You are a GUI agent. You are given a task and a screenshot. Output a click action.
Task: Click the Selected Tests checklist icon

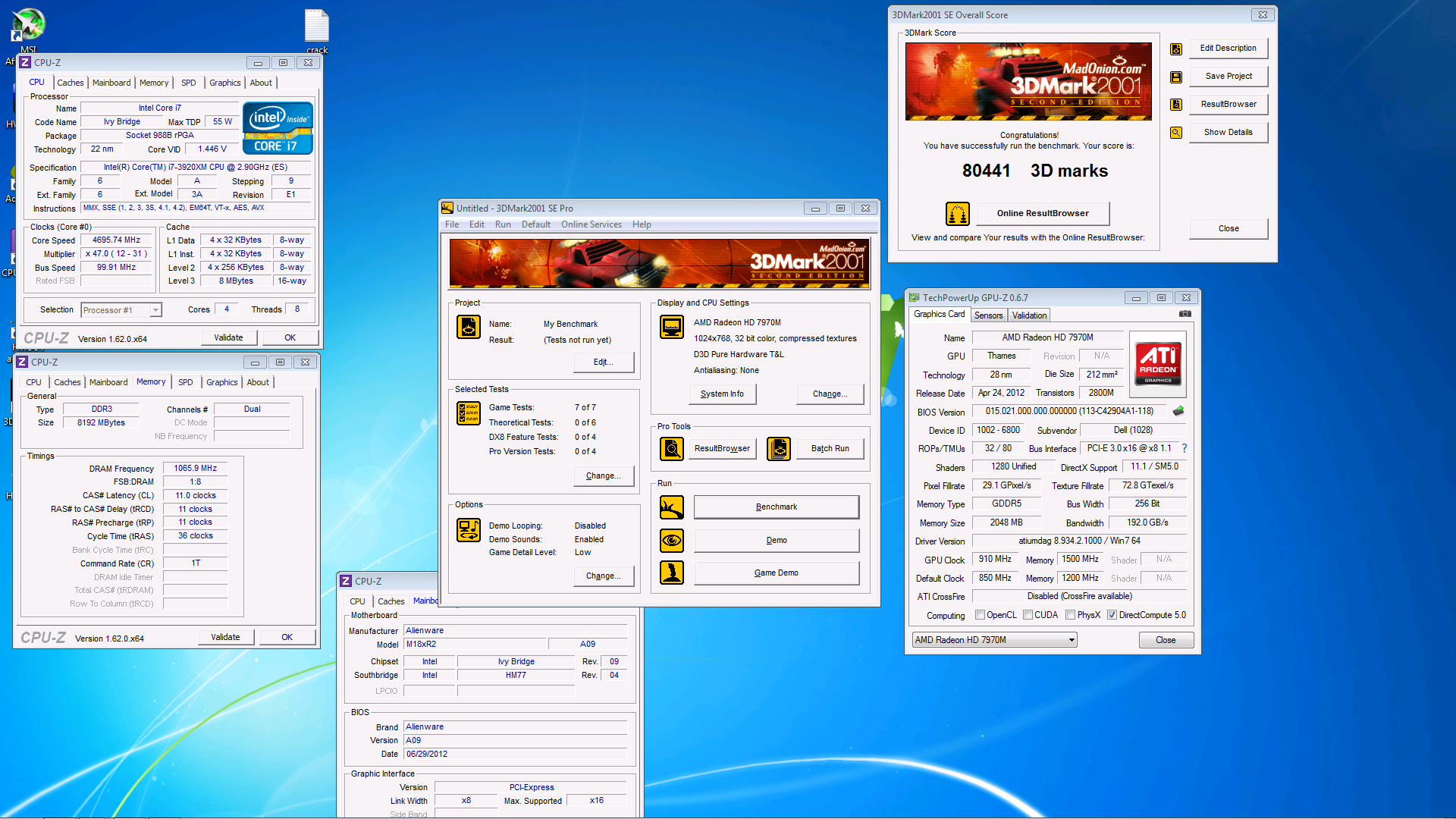point(469,413)
